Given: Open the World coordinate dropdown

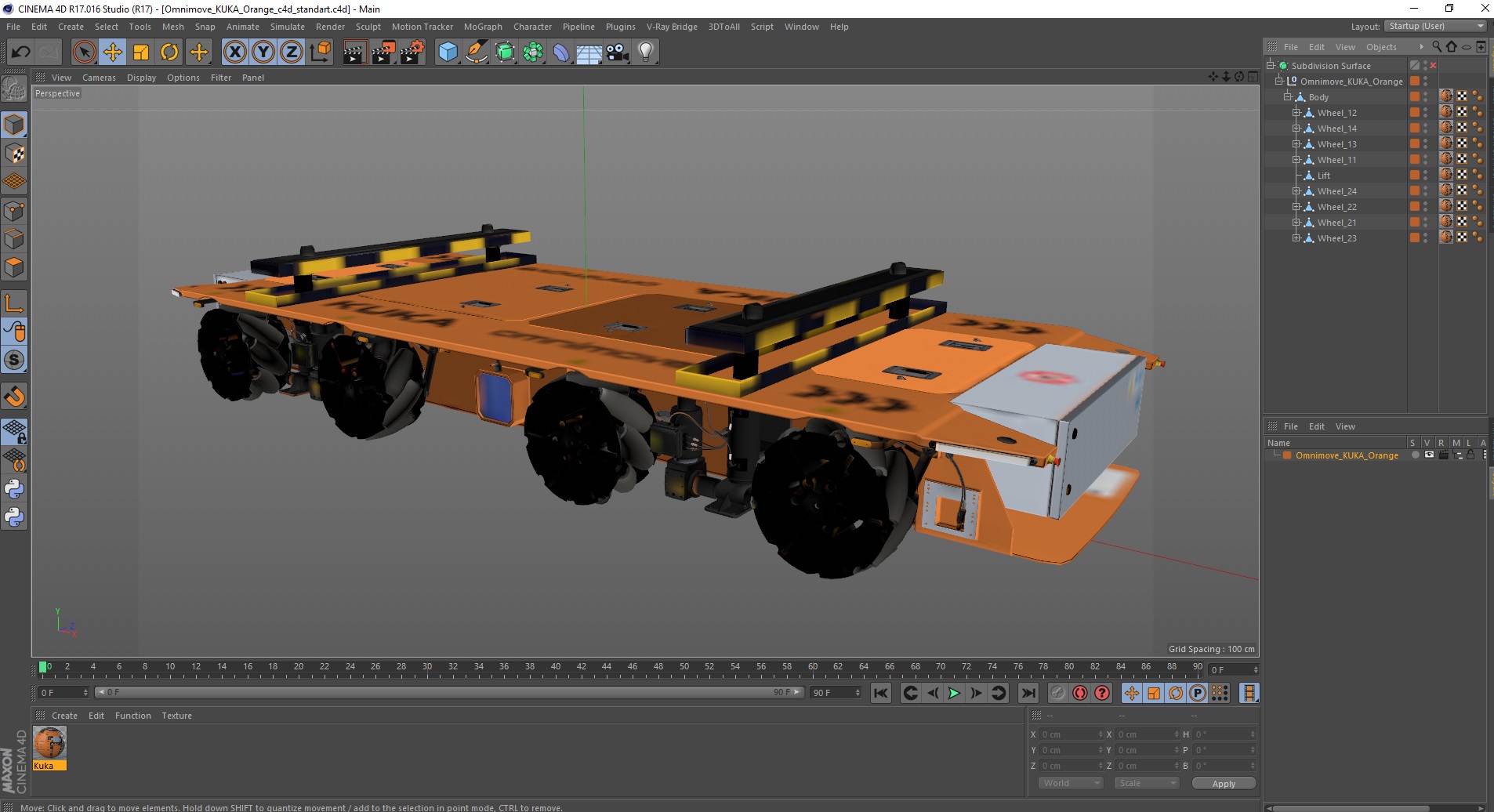Looking at the screenshot, I should coord(1071,783).
